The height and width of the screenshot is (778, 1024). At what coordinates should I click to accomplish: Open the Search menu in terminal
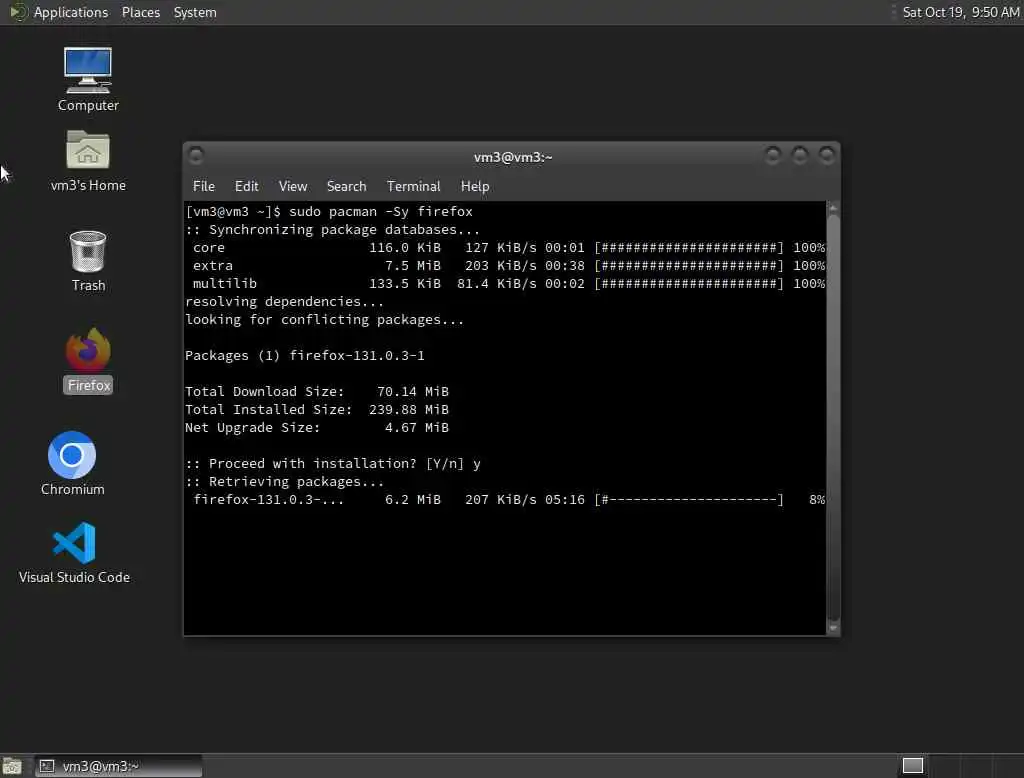point(346,186)
